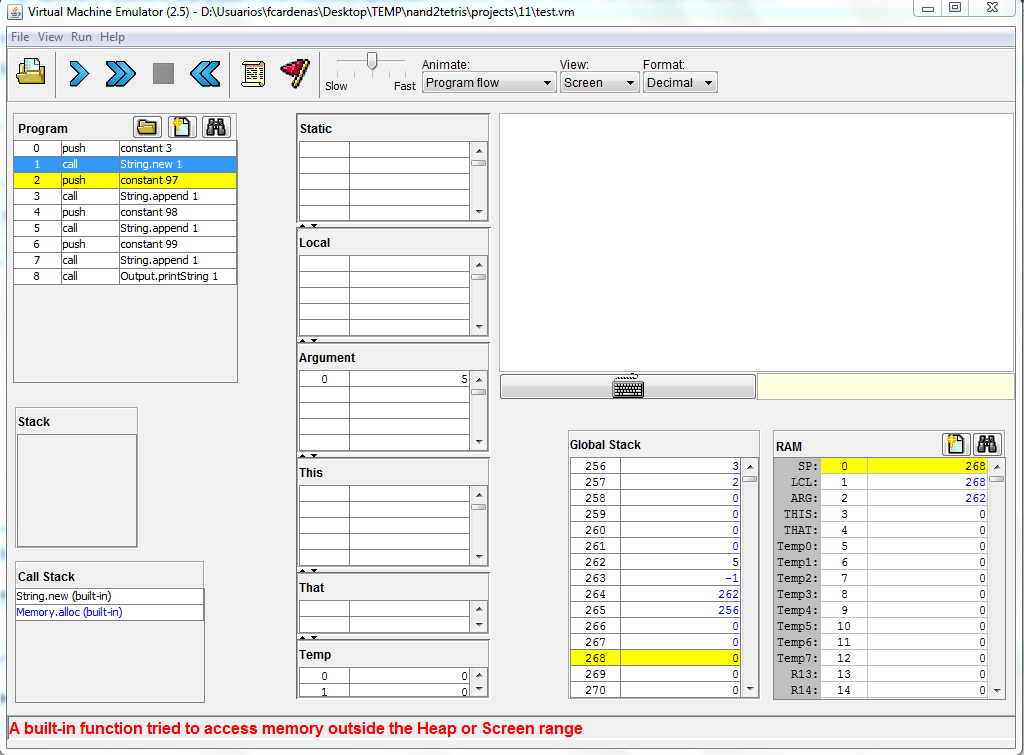Viewport: 1024px width, 755px height.
Task: Open the Run menu
Action: [81, 37]
